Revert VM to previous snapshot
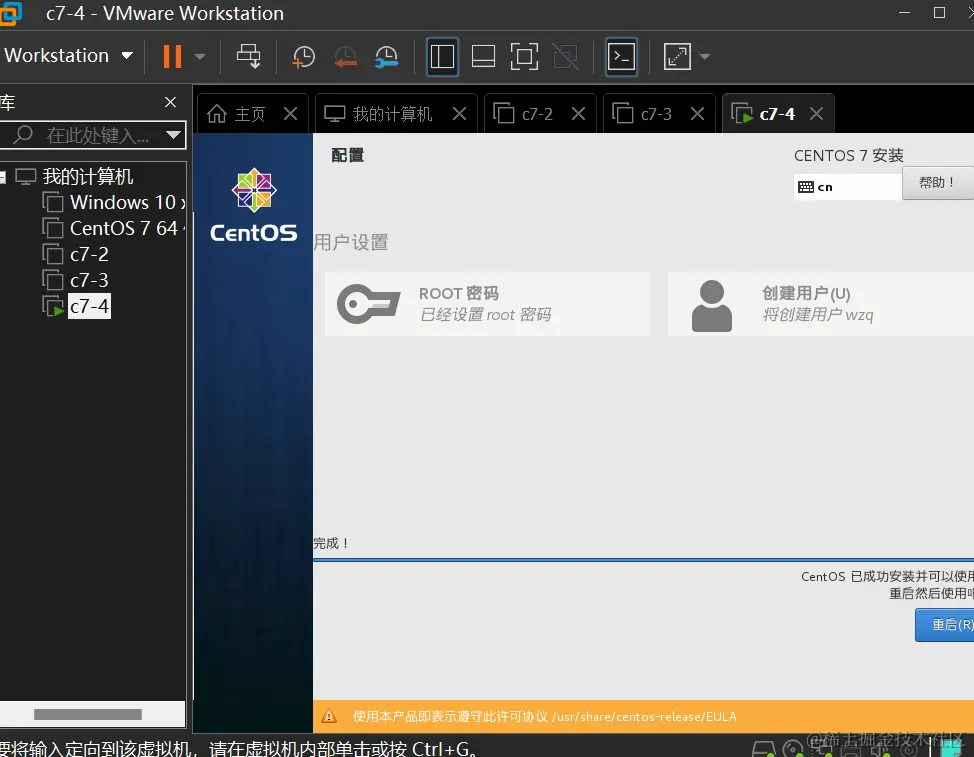Image resolution: width=974 pixels, height=757 pixels. coord(345,57)
